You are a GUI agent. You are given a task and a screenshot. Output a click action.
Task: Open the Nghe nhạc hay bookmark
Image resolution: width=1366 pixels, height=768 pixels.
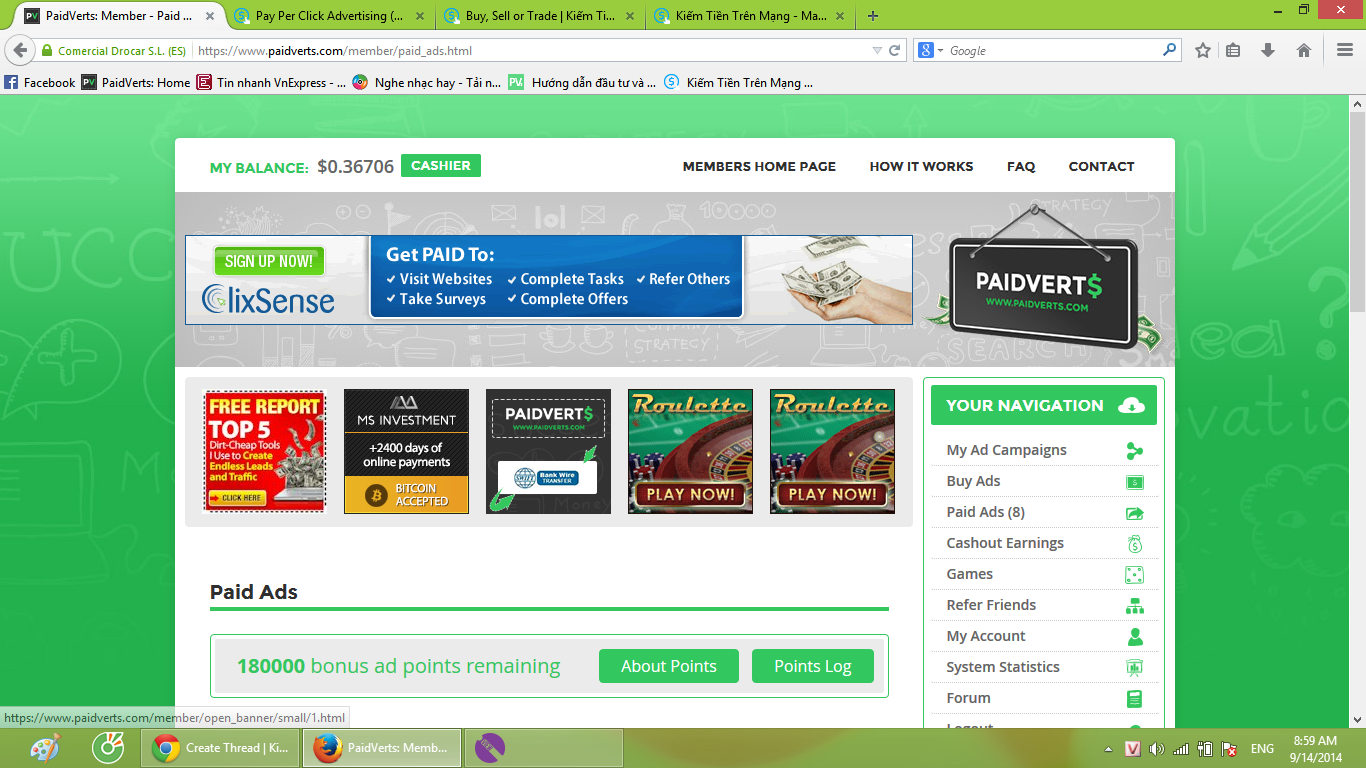pos(427,83)
